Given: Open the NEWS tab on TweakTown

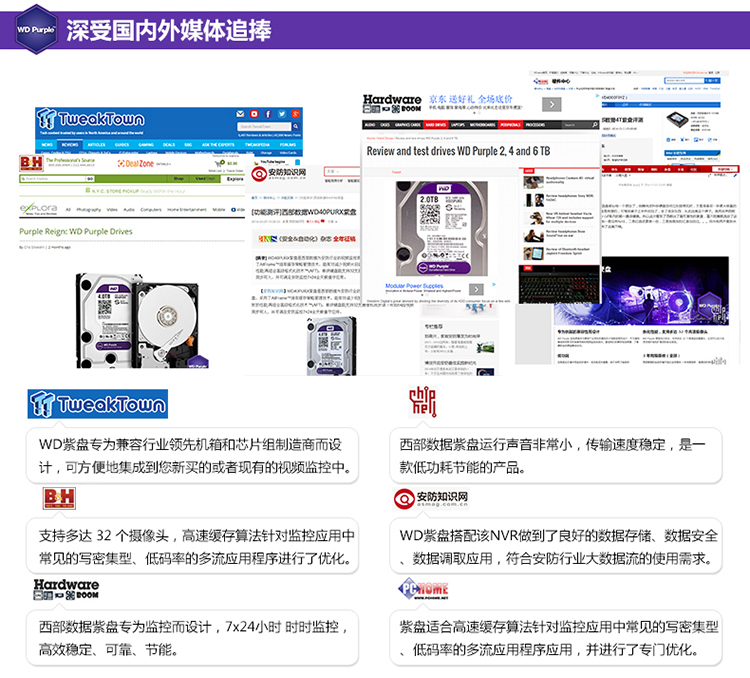Looking at the screenshot, I should (x=47, y=144).
